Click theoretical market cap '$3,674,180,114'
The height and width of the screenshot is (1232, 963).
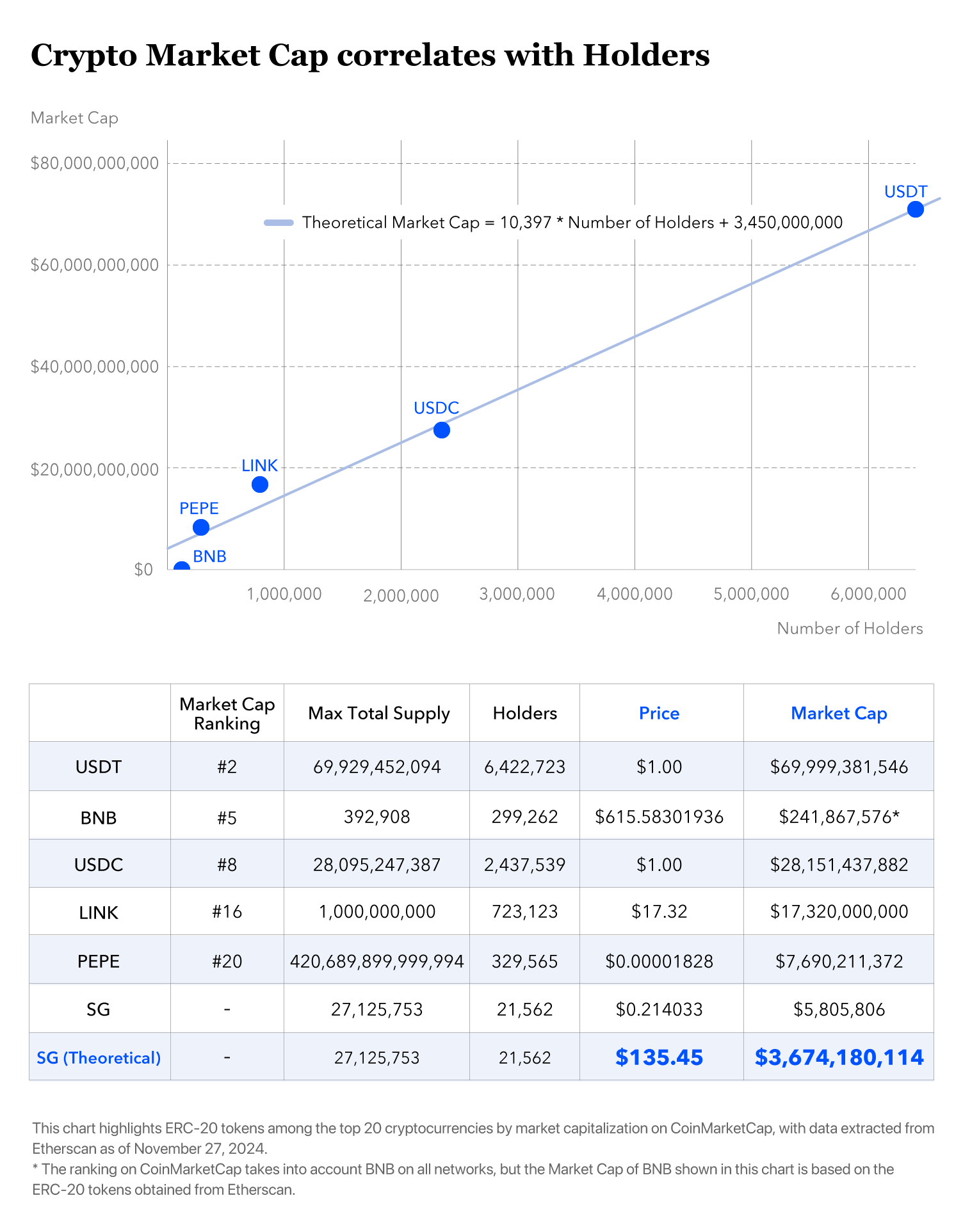pyautogui.click(x=839, y=1058)
